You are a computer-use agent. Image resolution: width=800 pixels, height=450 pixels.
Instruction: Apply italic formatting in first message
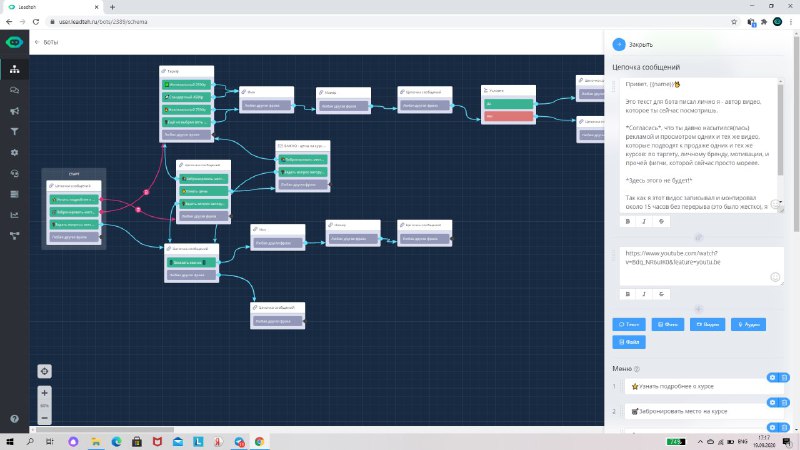(644, 221)
